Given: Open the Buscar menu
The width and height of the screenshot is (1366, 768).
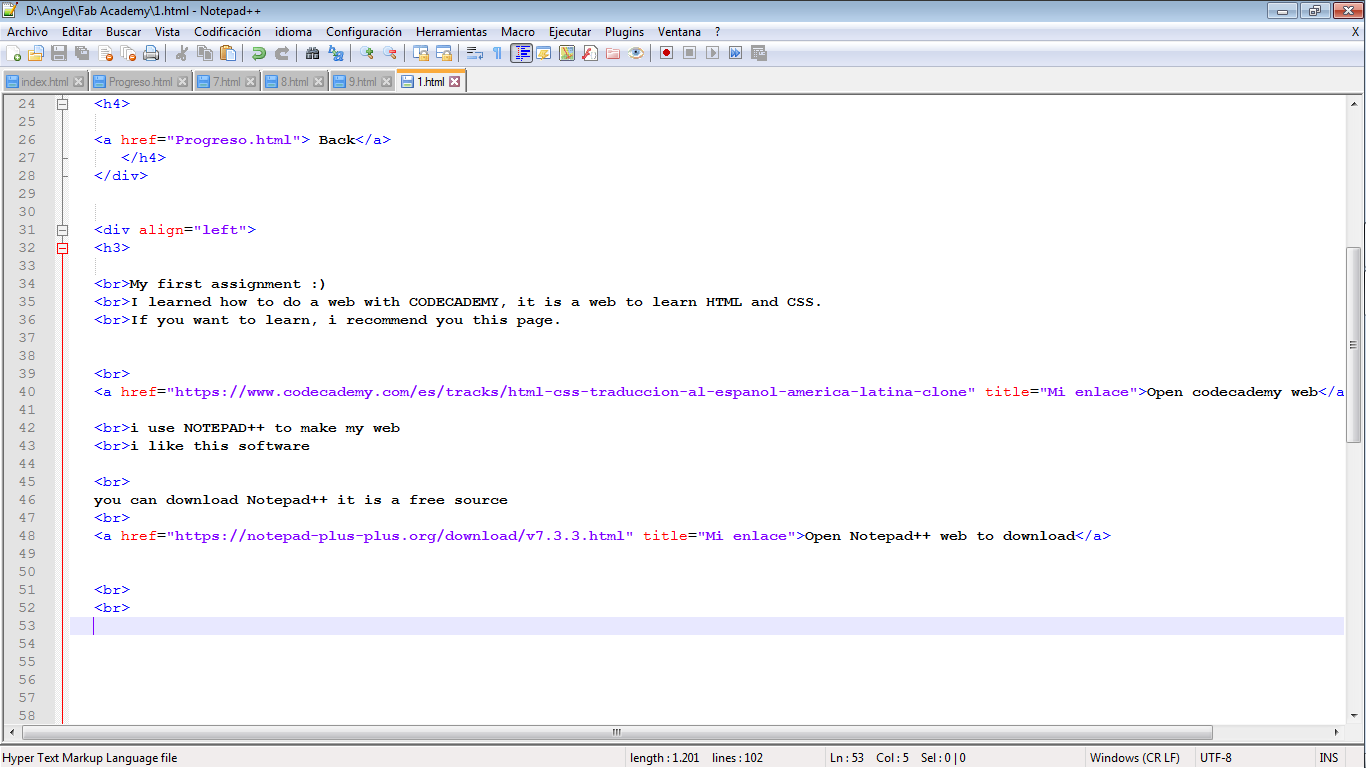Looking at the screenshot, I should (124, 32).
